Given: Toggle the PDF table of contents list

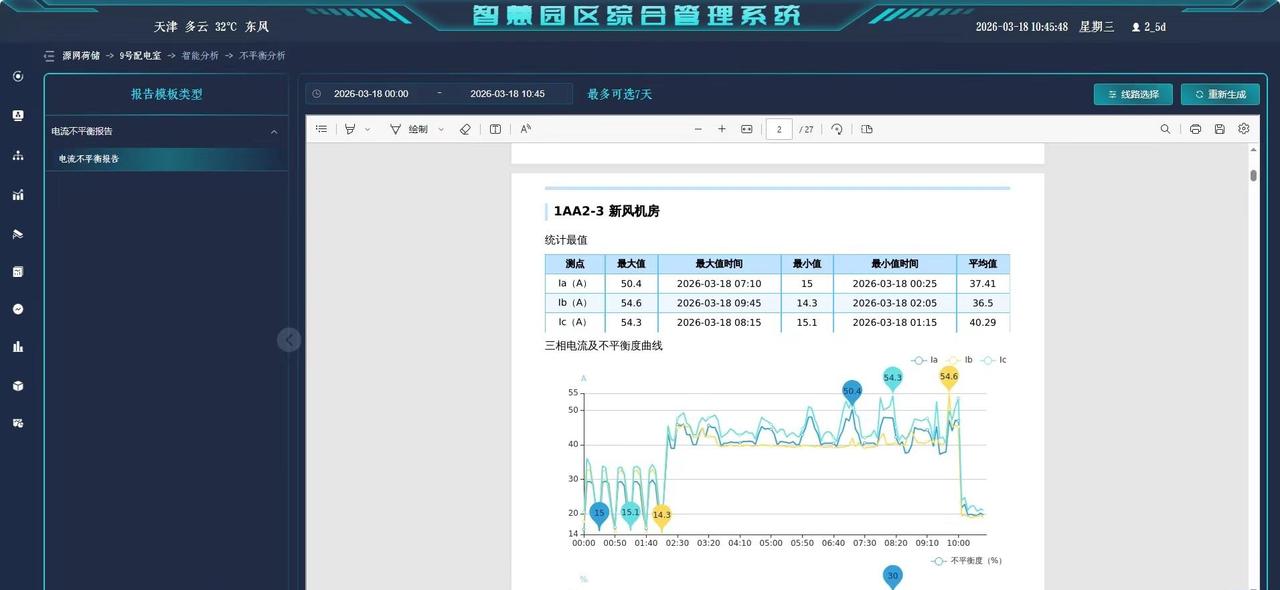Looking at the screenshot, I should click(321, 129).
